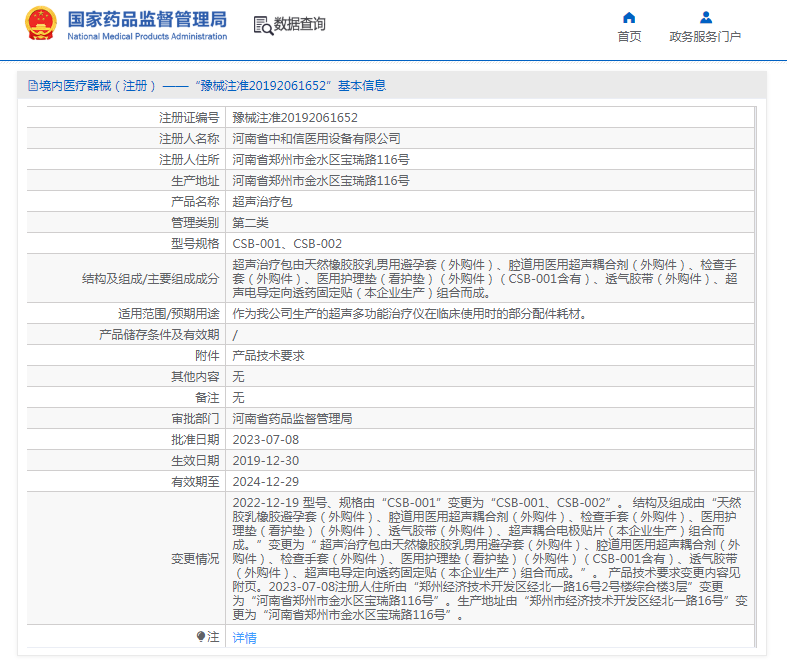Click the 政务服务门户 person icon

(x=706, y=18)
